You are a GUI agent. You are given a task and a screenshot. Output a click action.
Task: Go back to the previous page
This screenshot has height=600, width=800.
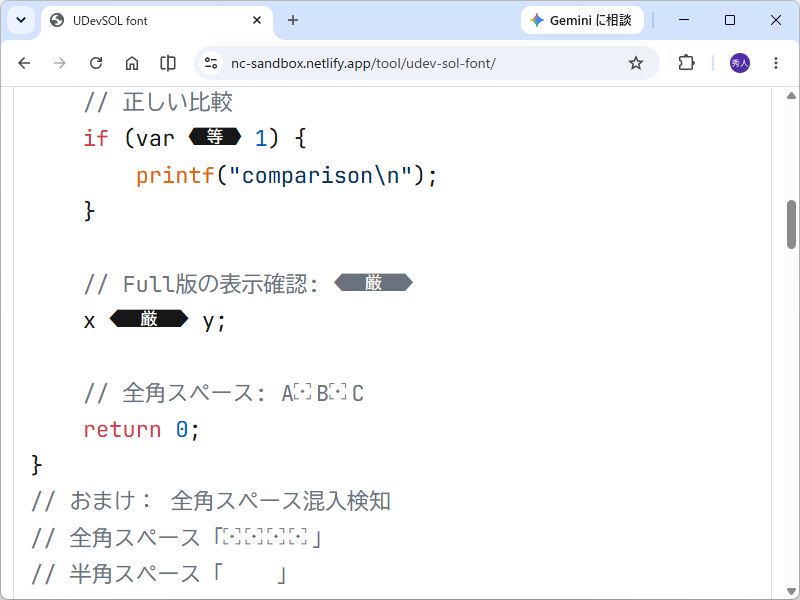click(x=24, y=63)
